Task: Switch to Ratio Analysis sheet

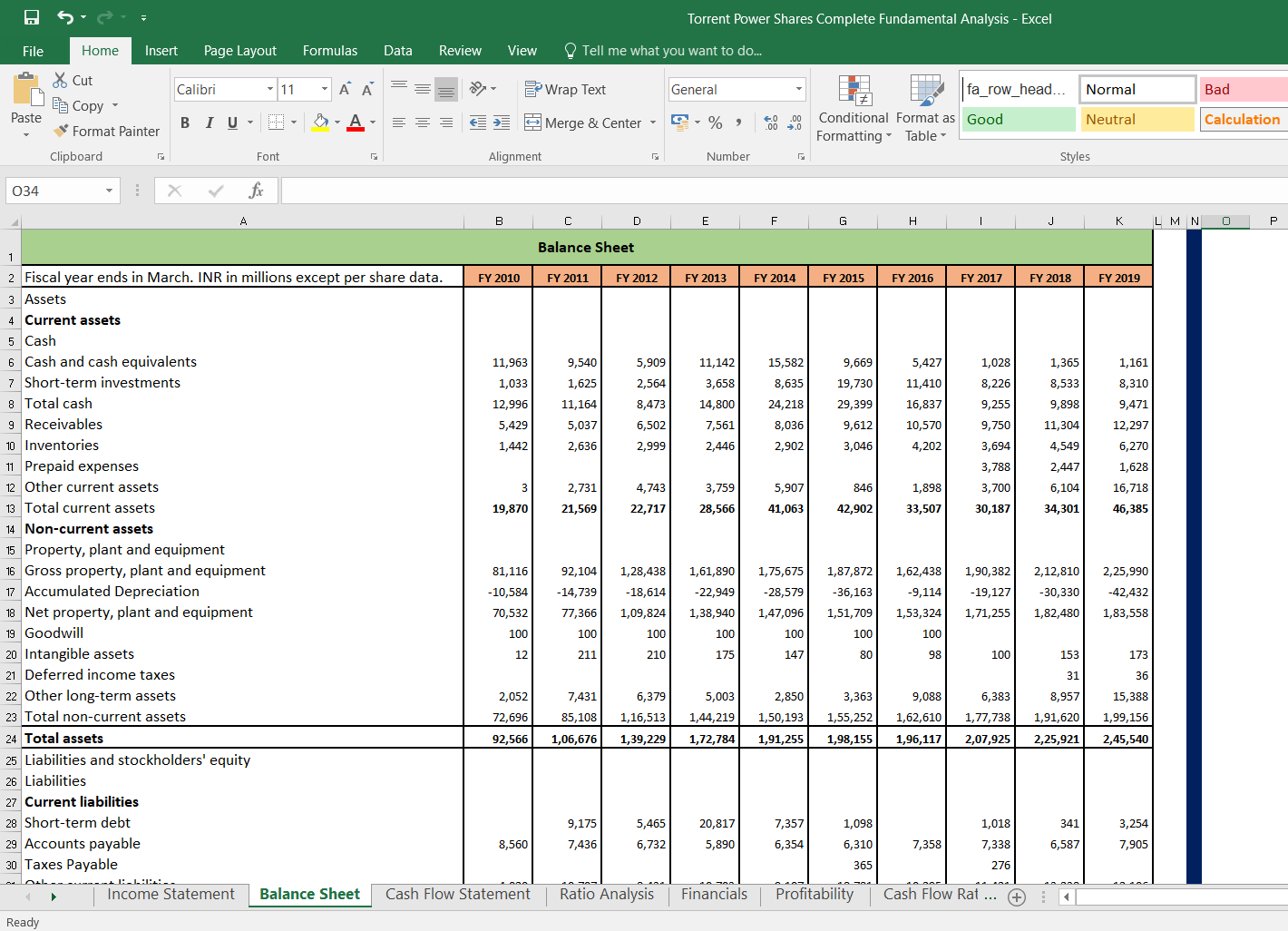Action: [607, 895]
